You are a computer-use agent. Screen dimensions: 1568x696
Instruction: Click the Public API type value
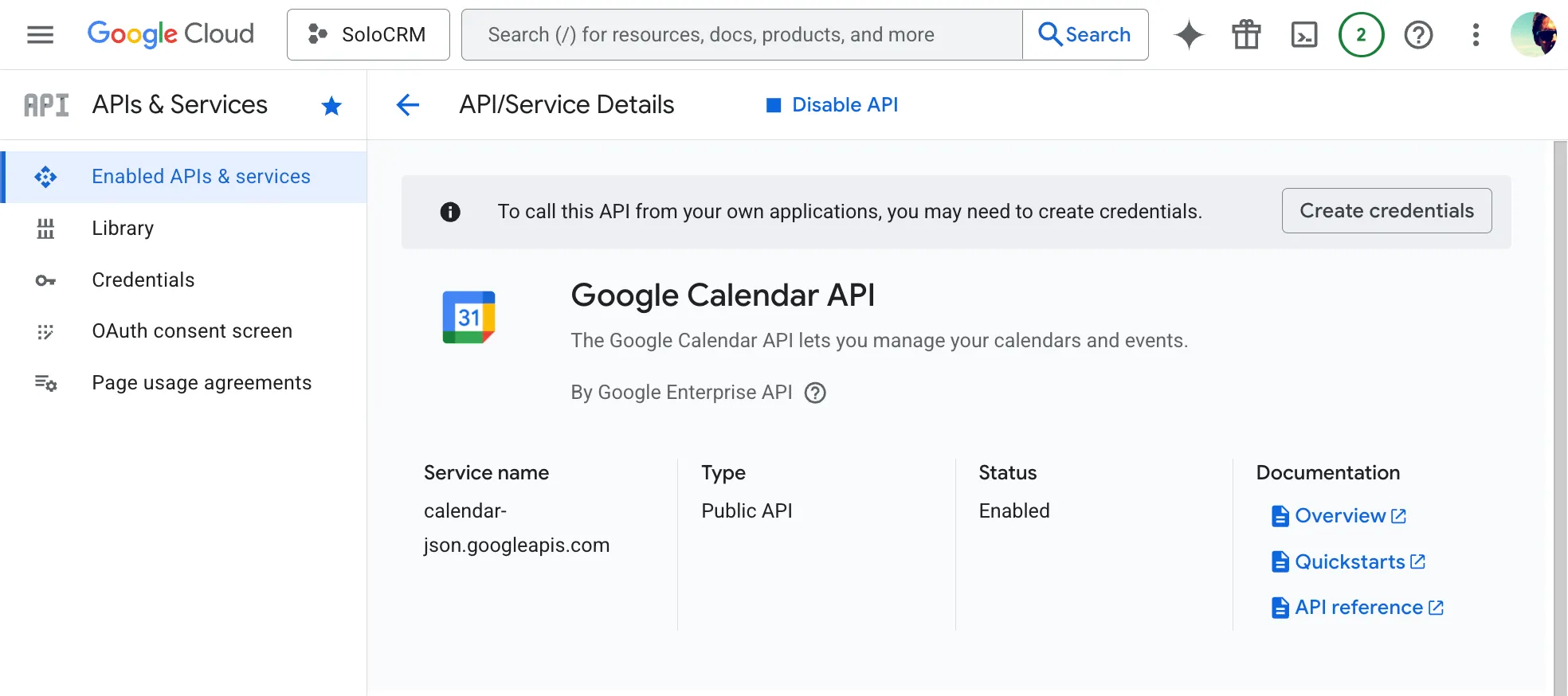[x=747, y=511]
